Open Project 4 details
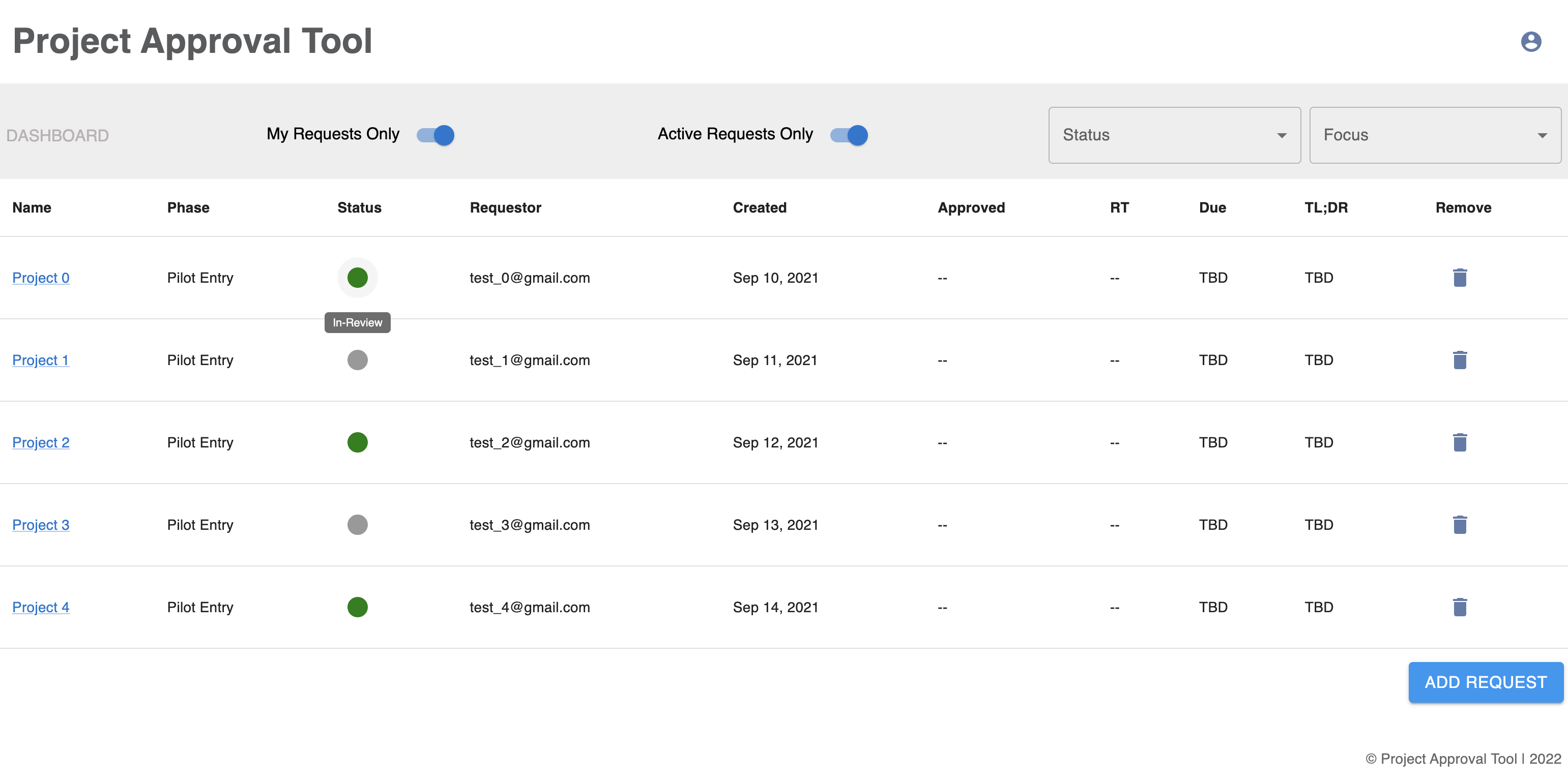The height and width of the screenshot is (780, 1568). click(x=40, y=607)
